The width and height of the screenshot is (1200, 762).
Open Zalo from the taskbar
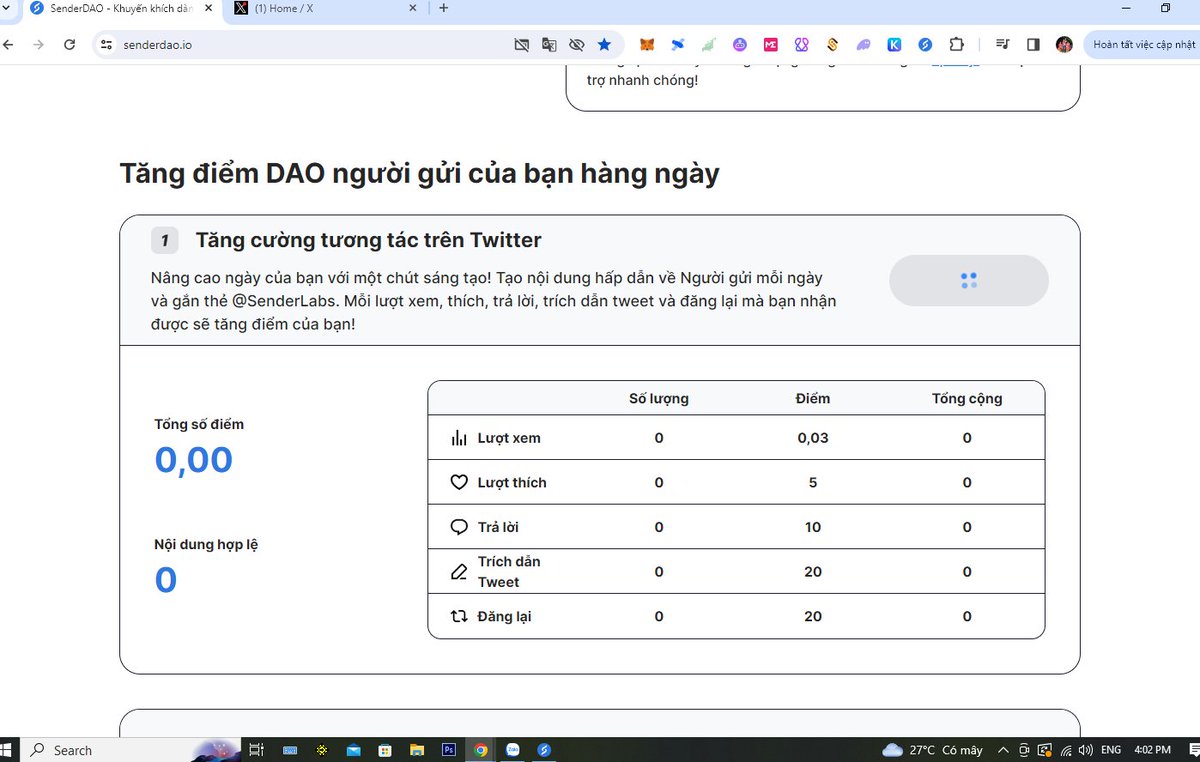click(513, 749)
